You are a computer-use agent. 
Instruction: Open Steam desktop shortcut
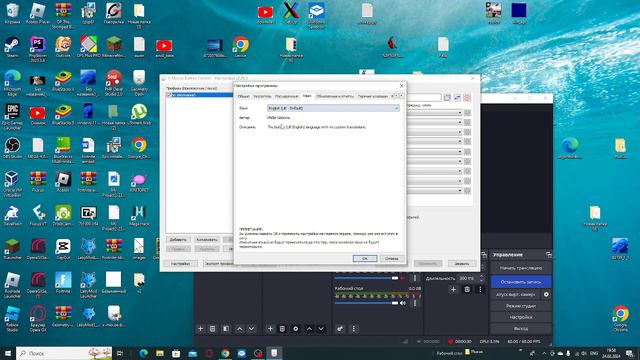(12, 47)
